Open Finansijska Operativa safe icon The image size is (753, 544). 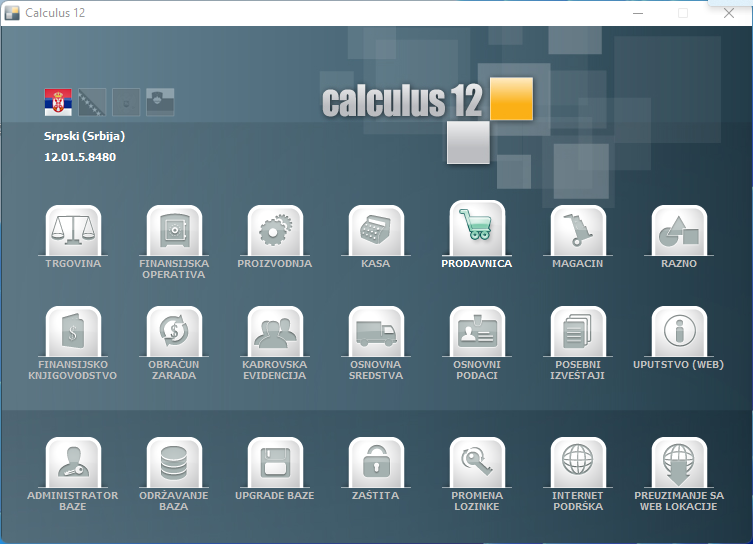[174, 230]
